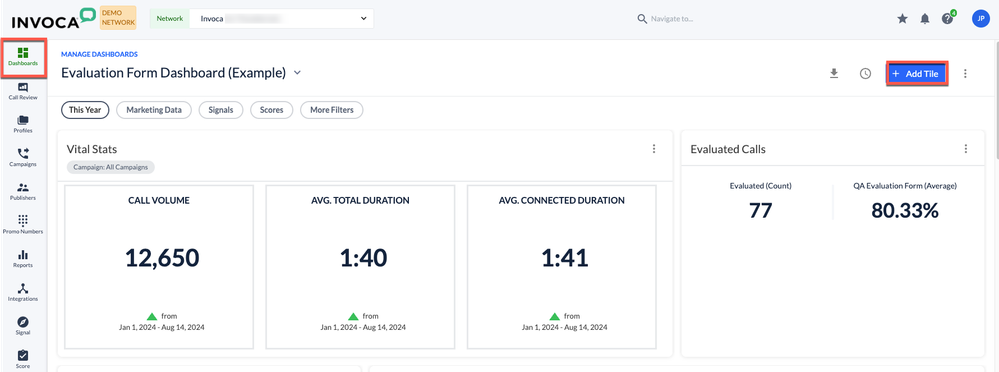Click the Avg. Connected Duration value 1:41
Viewport: 999px width, 372px height.
coord(564,258)
